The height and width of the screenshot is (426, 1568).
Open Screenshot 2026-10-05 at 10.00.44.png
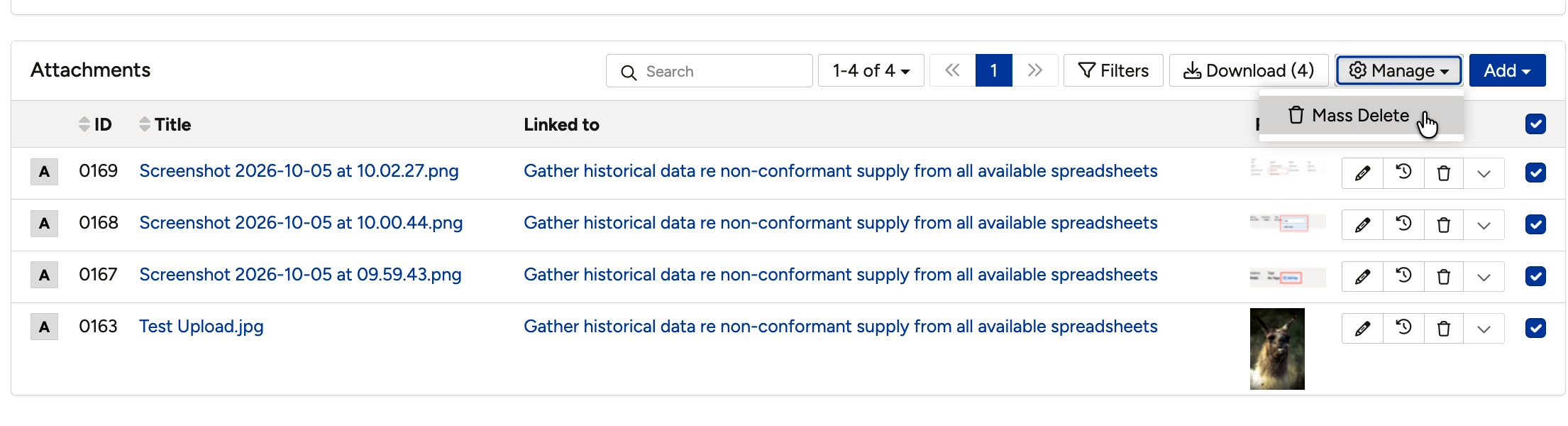[301, 223]
